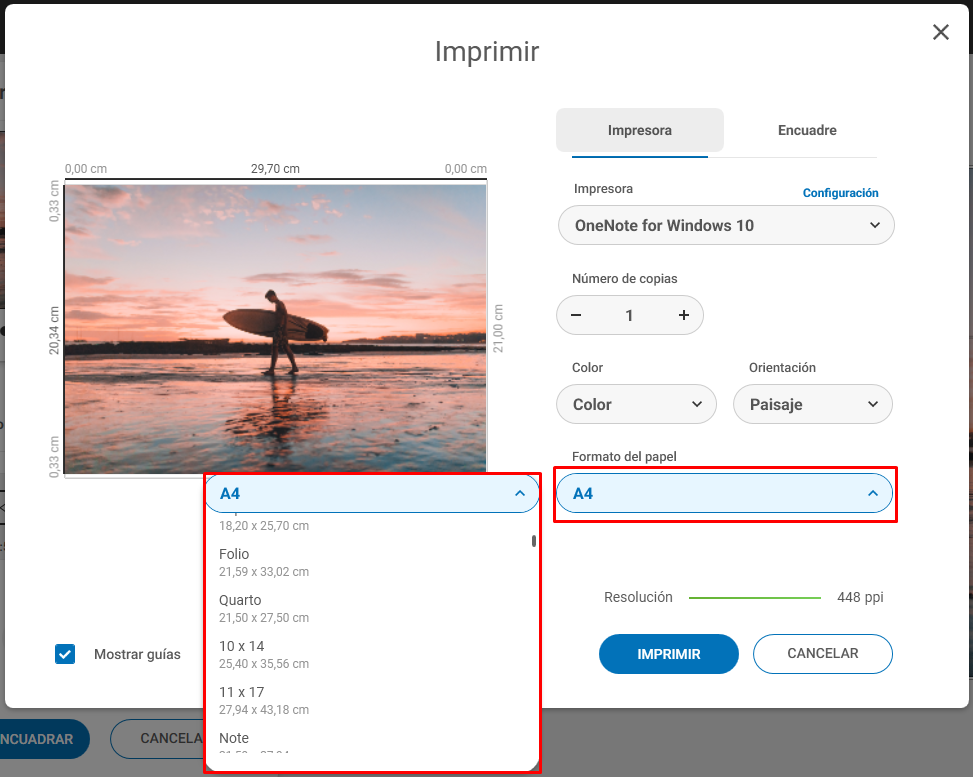Open the OneNote for Windows 10 printer dropdown
The height and width of the screenshot is (777, 973).
click(726, 225)
